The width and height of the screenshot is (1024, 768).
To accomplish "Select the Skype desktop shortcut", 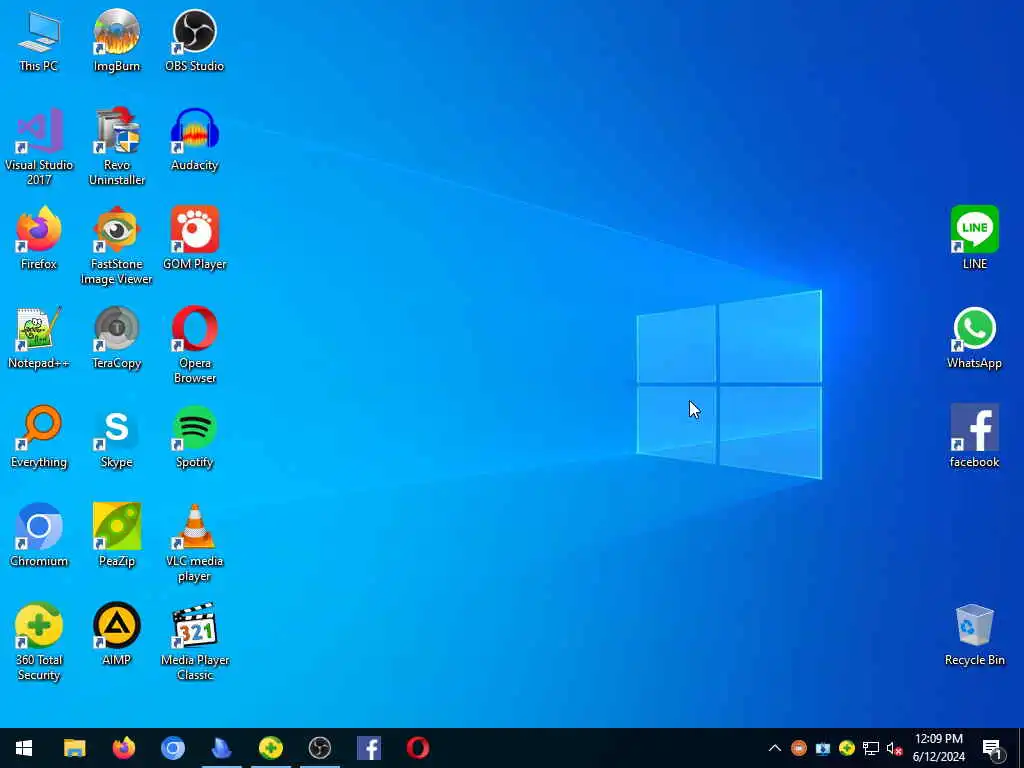I will [x=116, y=437].
